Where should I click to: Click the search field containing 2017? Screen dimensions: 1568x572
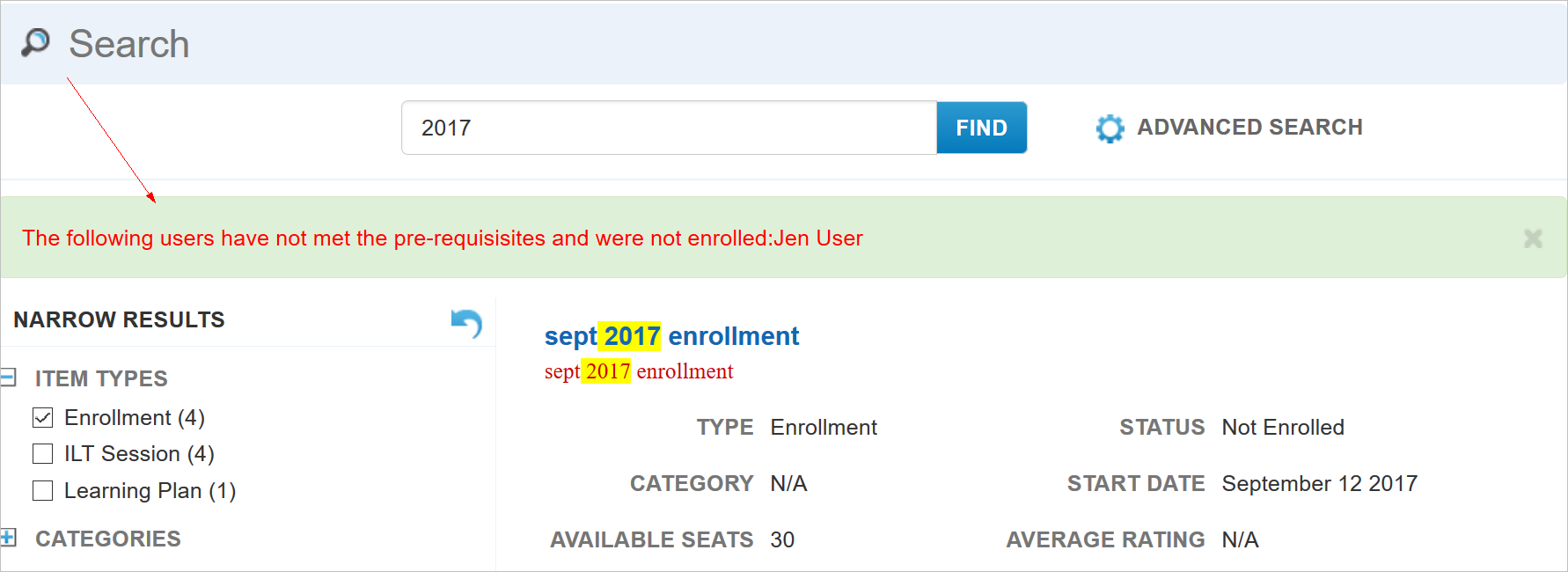669,128
